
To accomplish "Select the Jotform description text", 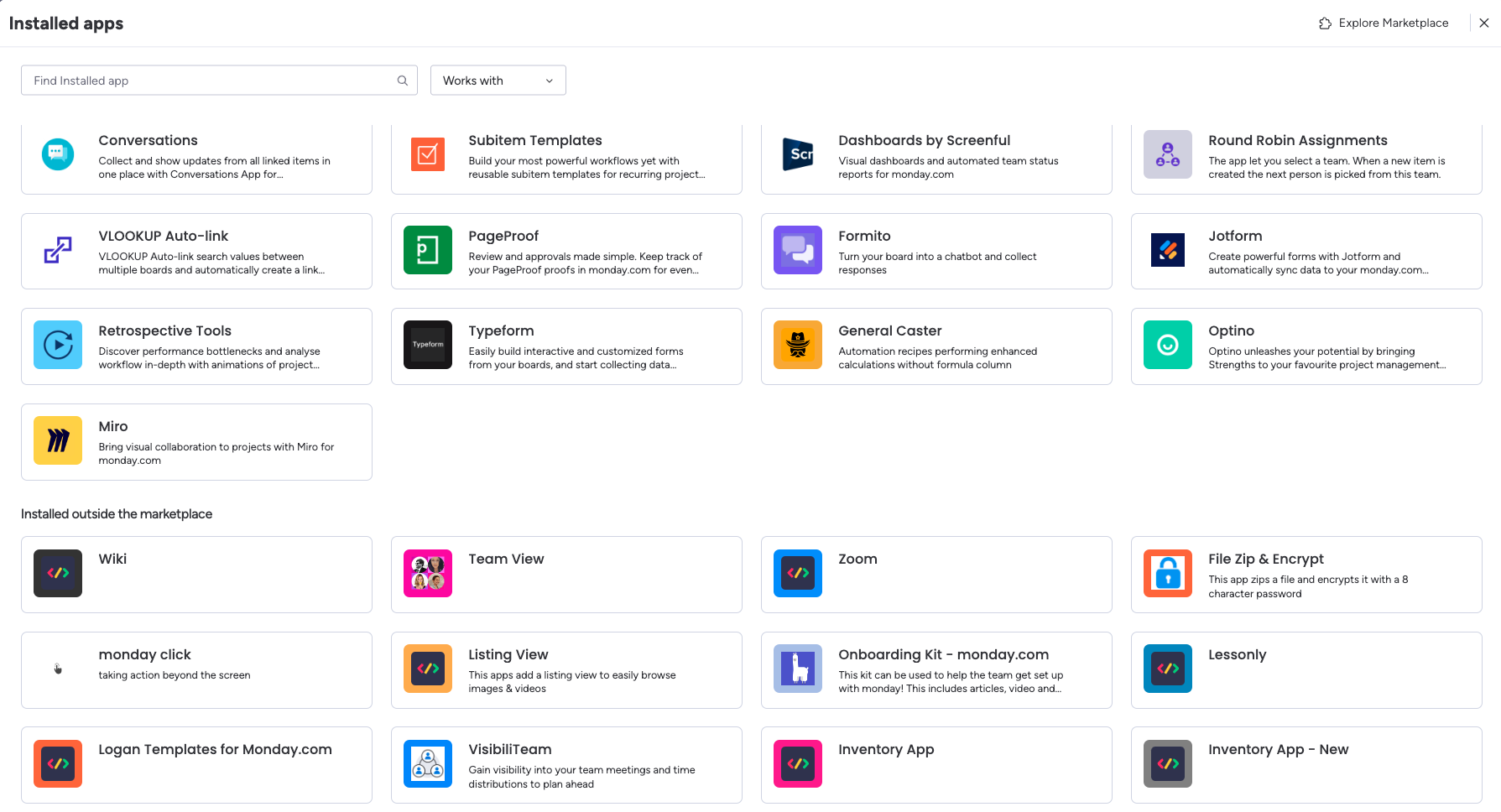I will (1319, 263).
